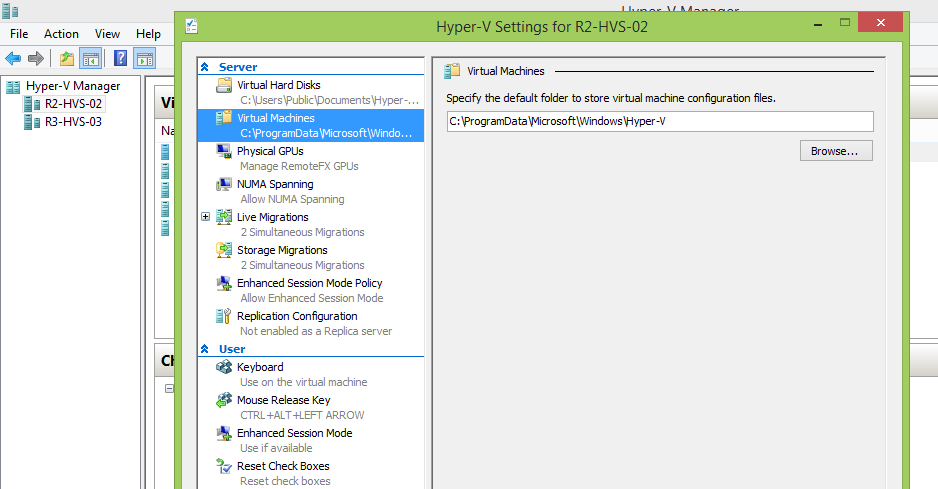
Task: Click the Physical GPUs icon
Action: pyautogui.click(x=224, y=151)
